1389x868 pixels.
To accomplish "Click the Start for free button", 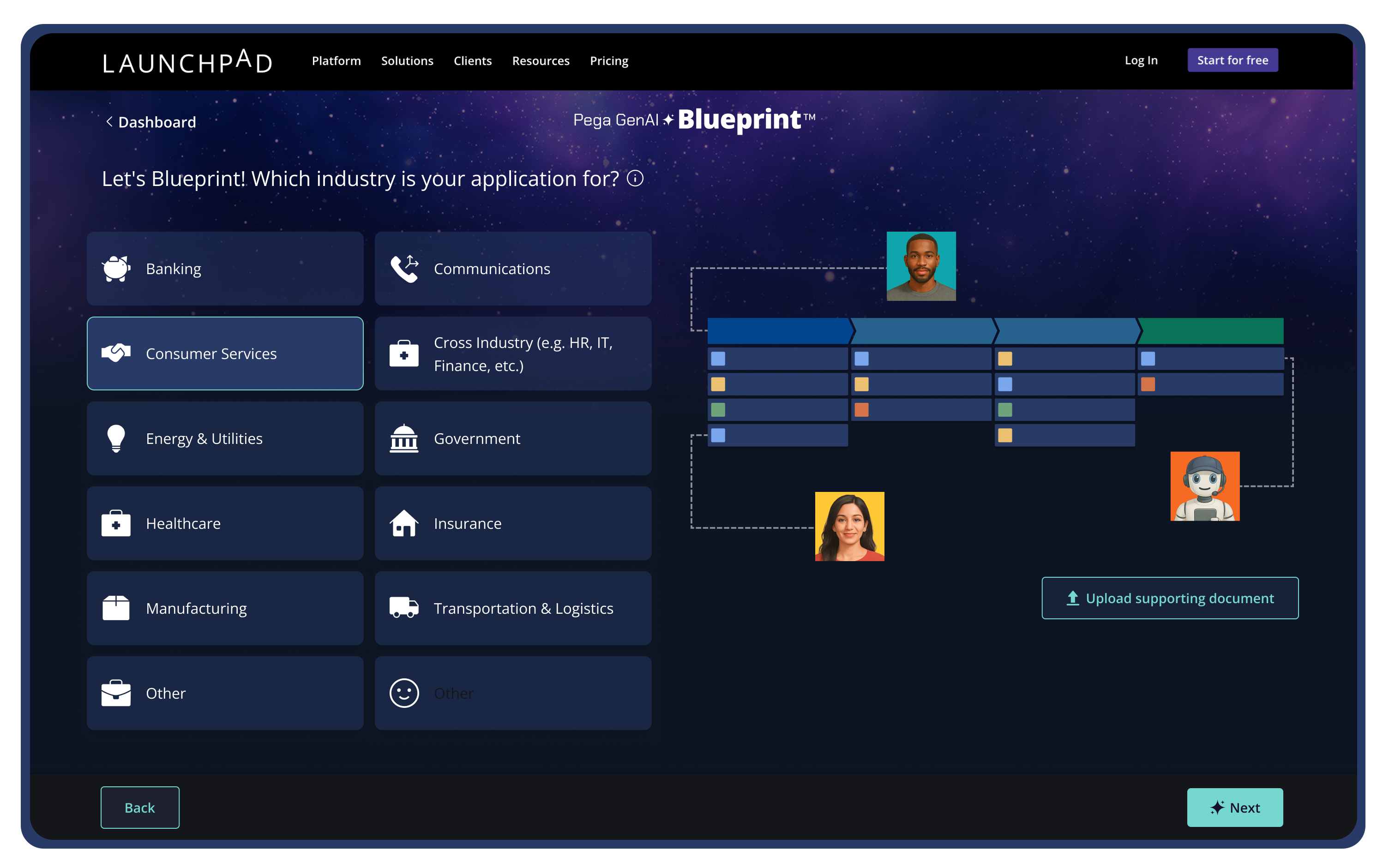I will coord(1232,60).
